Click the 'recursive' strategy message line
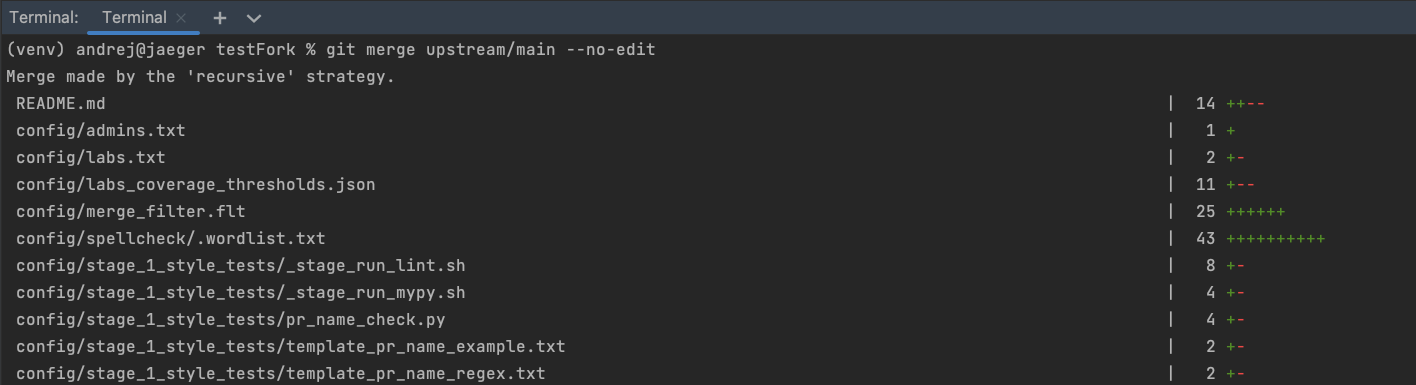 (x=201, y=76)
